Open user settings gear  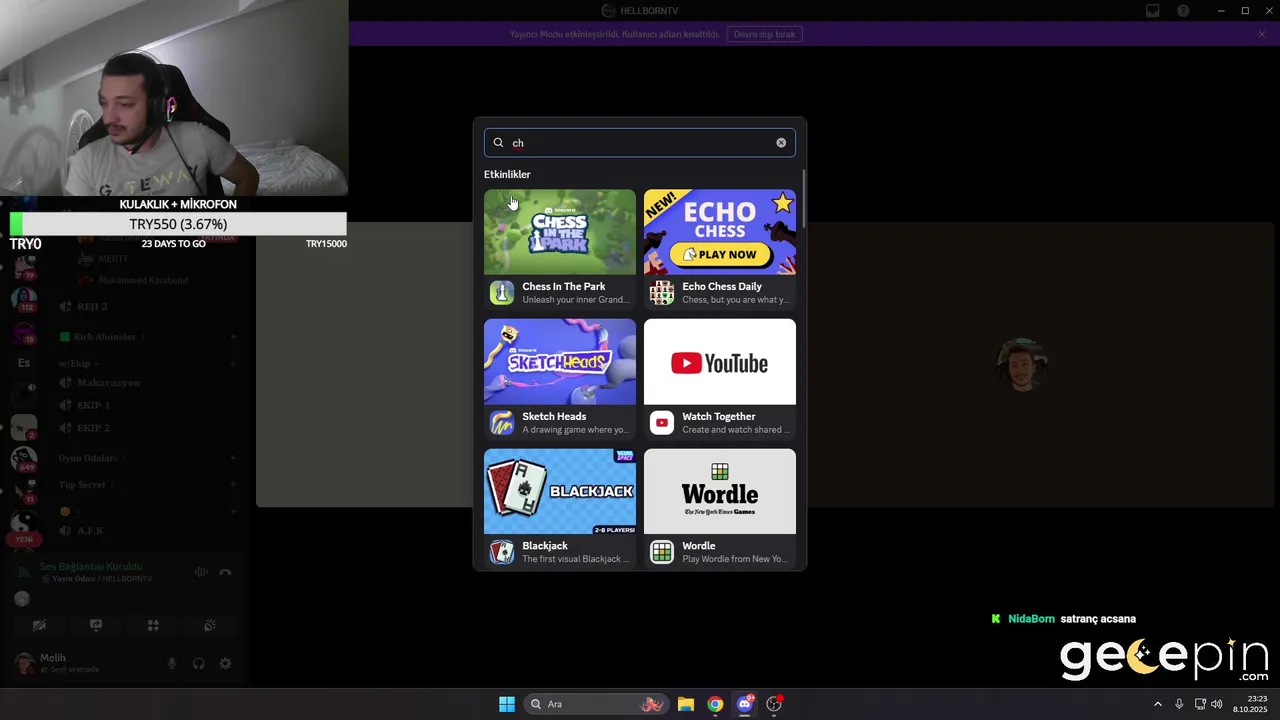click(x=225, y=663)
